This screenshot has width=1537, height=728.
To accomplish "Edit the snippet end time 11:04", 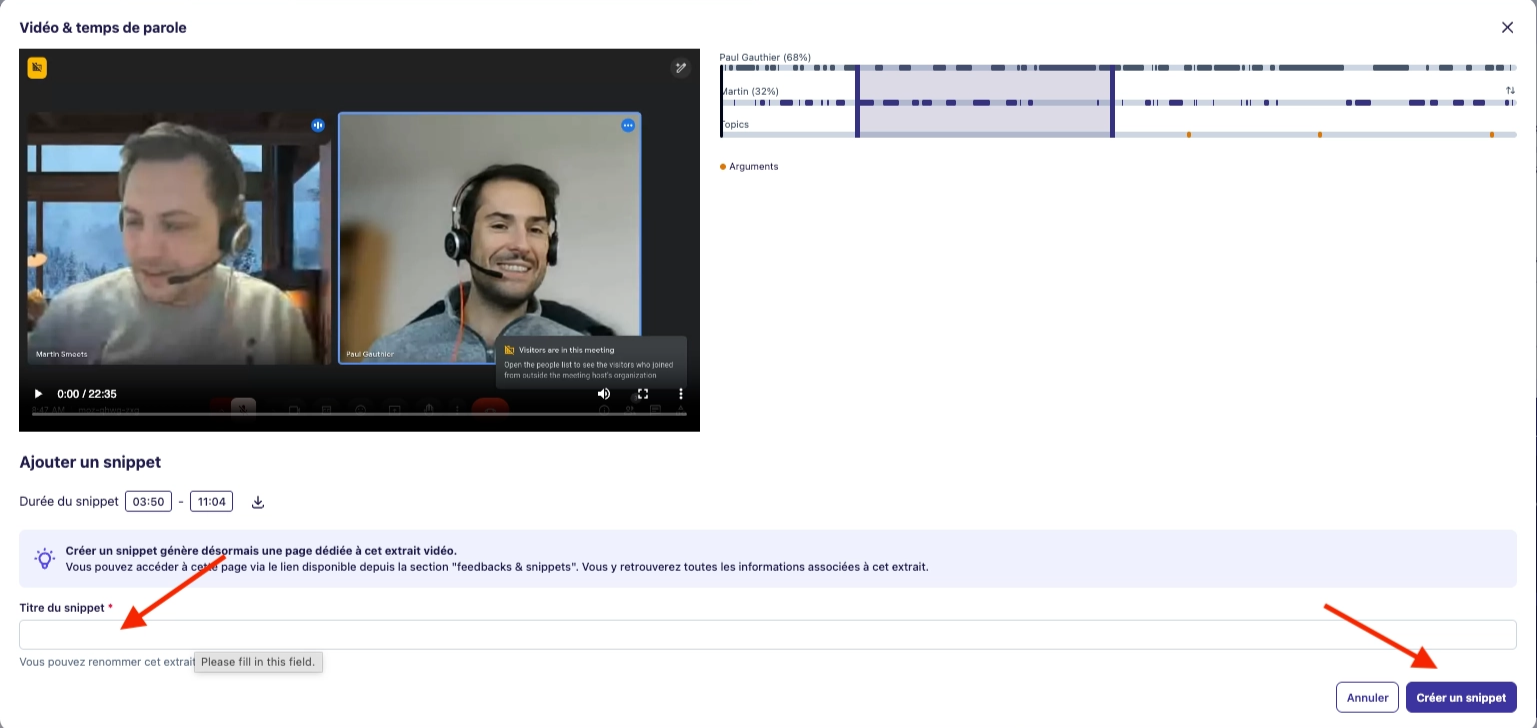I will 210,502.
